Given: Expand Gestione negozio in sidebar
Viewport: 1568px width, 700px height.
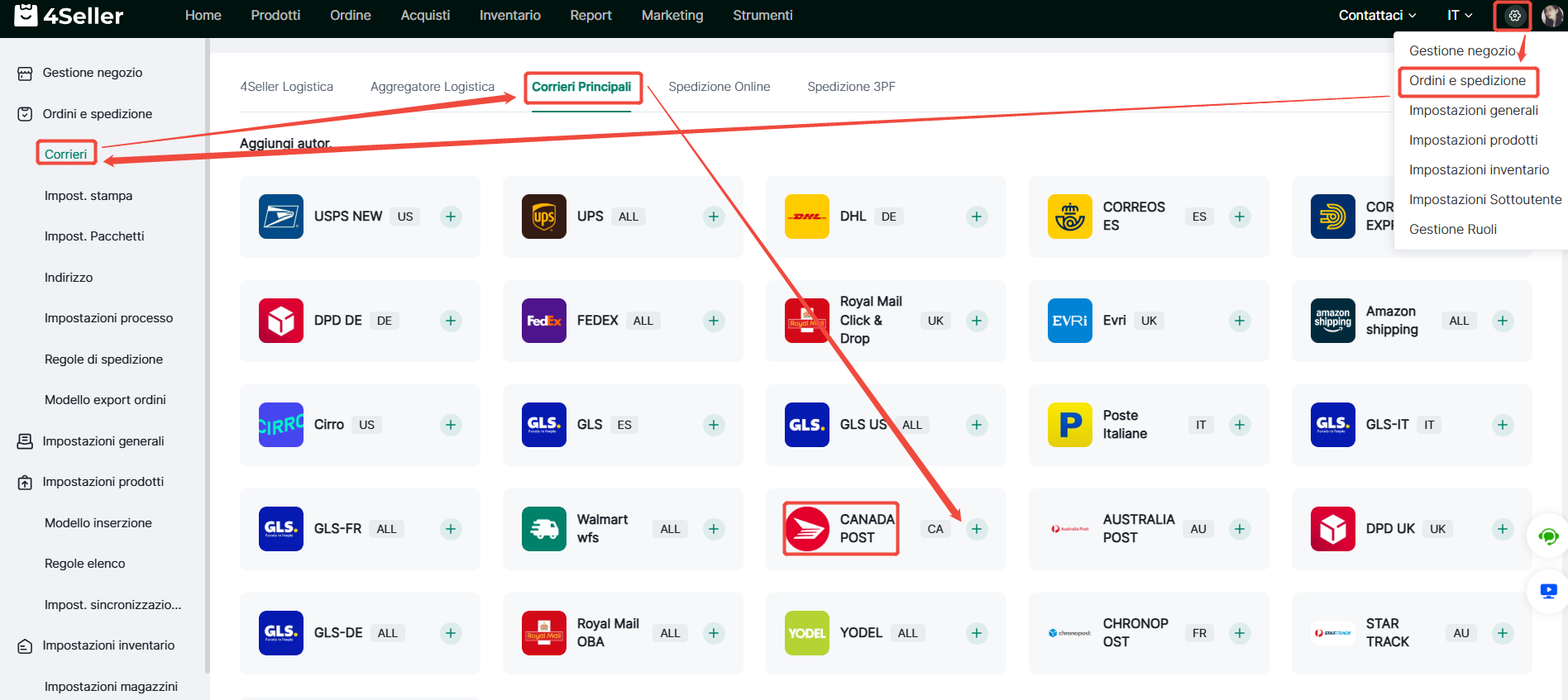Looking at the screenshot, I should pos(93,73).
